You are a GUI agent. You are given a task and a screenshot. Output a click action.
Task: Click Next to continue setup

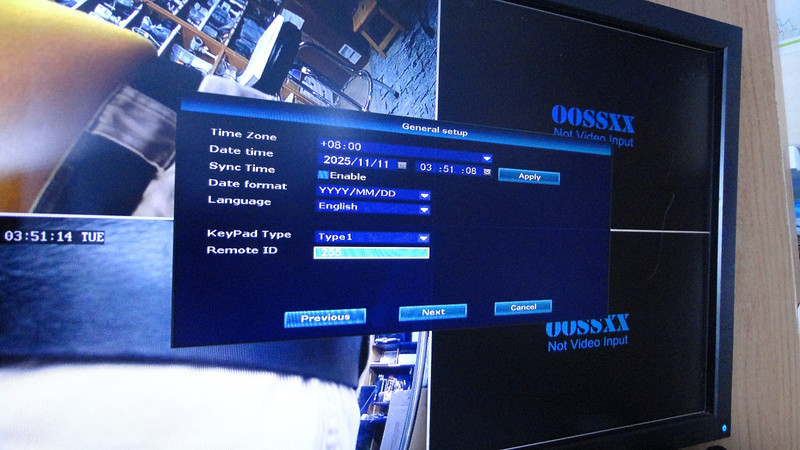pos(433,312)
